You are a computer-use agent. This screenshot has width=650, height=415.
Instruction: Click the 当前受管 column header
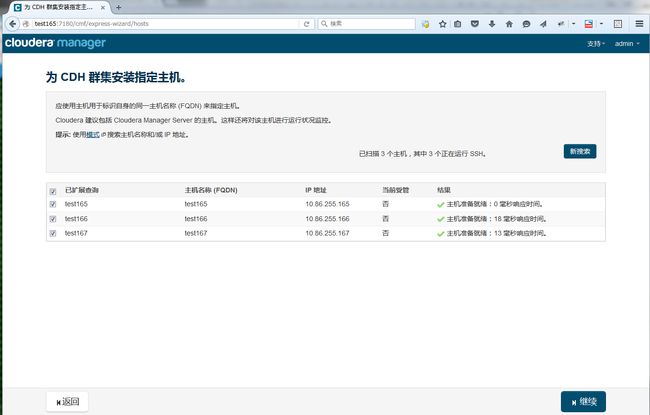tap(395, 190)
